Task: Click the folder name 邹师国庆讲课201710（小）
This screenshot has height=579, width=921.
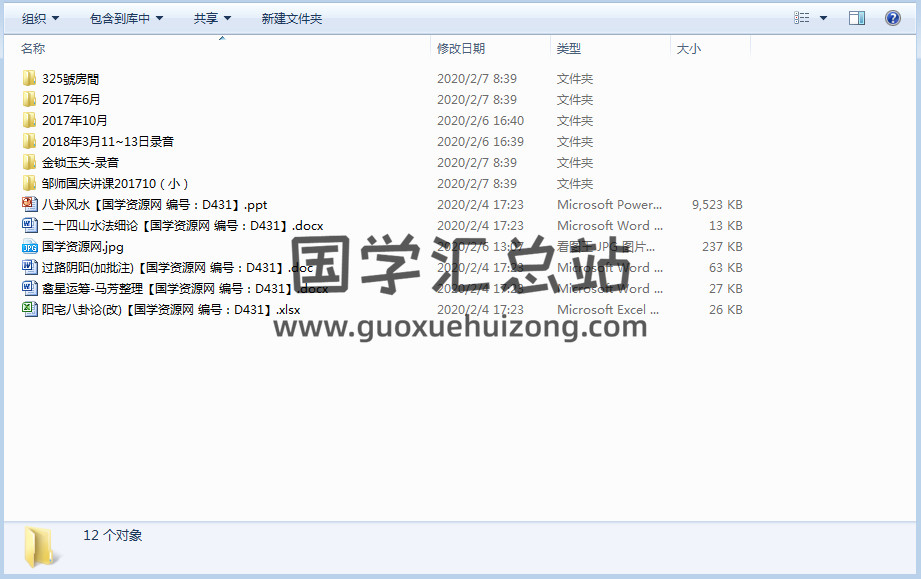Action: pos(115,184)
